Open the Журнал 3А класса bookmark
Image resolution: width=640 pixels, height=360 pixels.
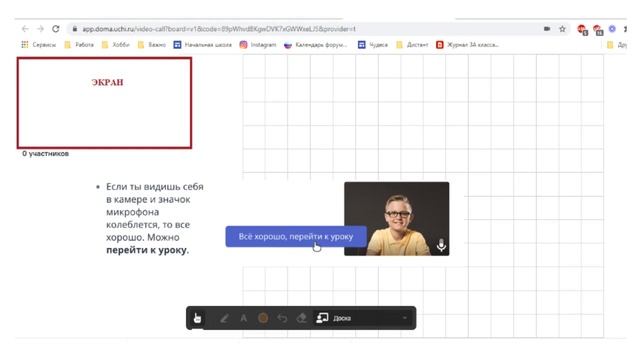click(467, 44)
